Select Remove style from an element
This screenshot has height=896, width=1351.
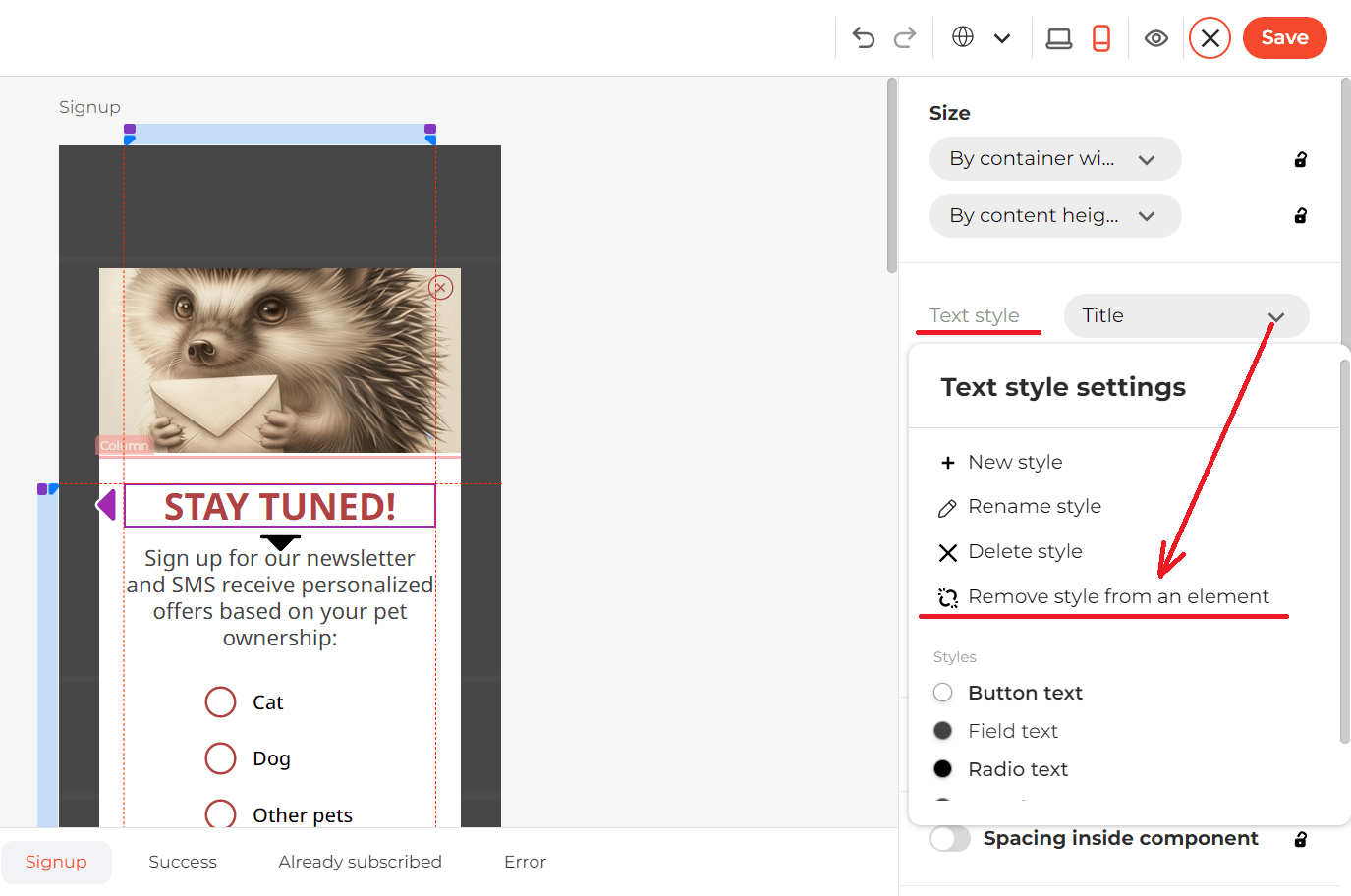pyautogui.click(x=1118, y=596)
